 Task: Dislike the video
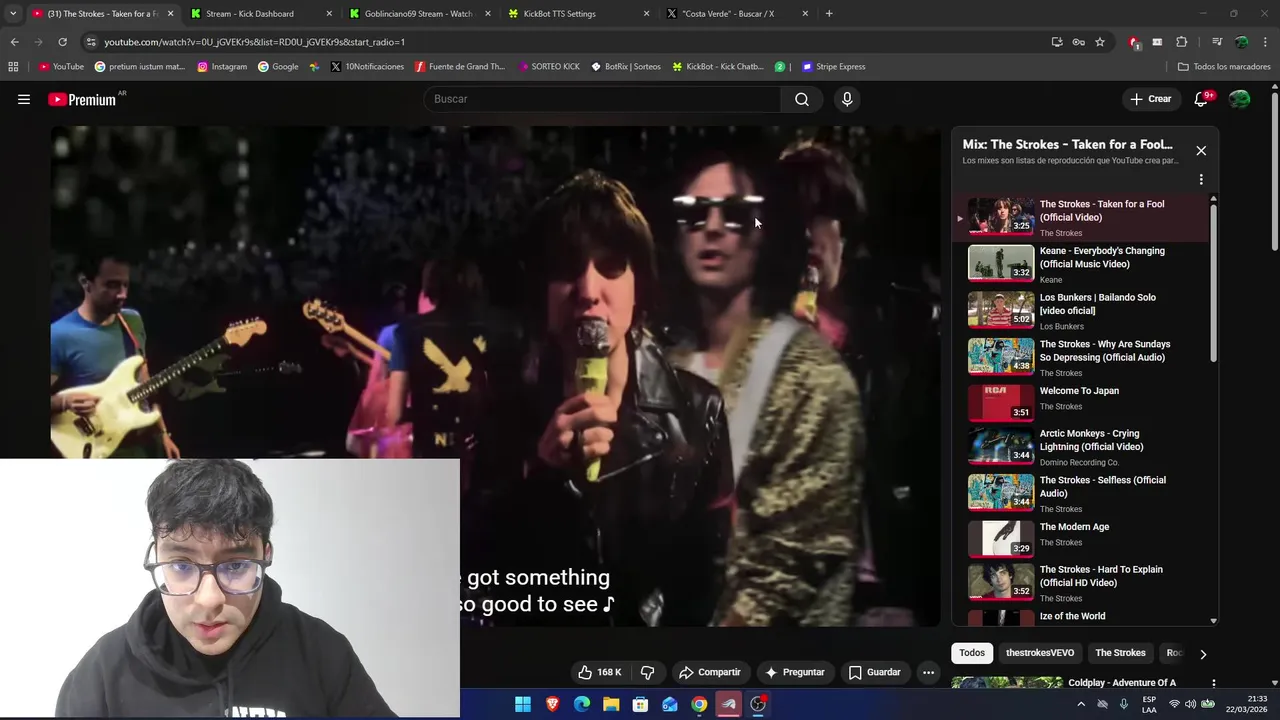pyautogui.click(x=647, y=672)
